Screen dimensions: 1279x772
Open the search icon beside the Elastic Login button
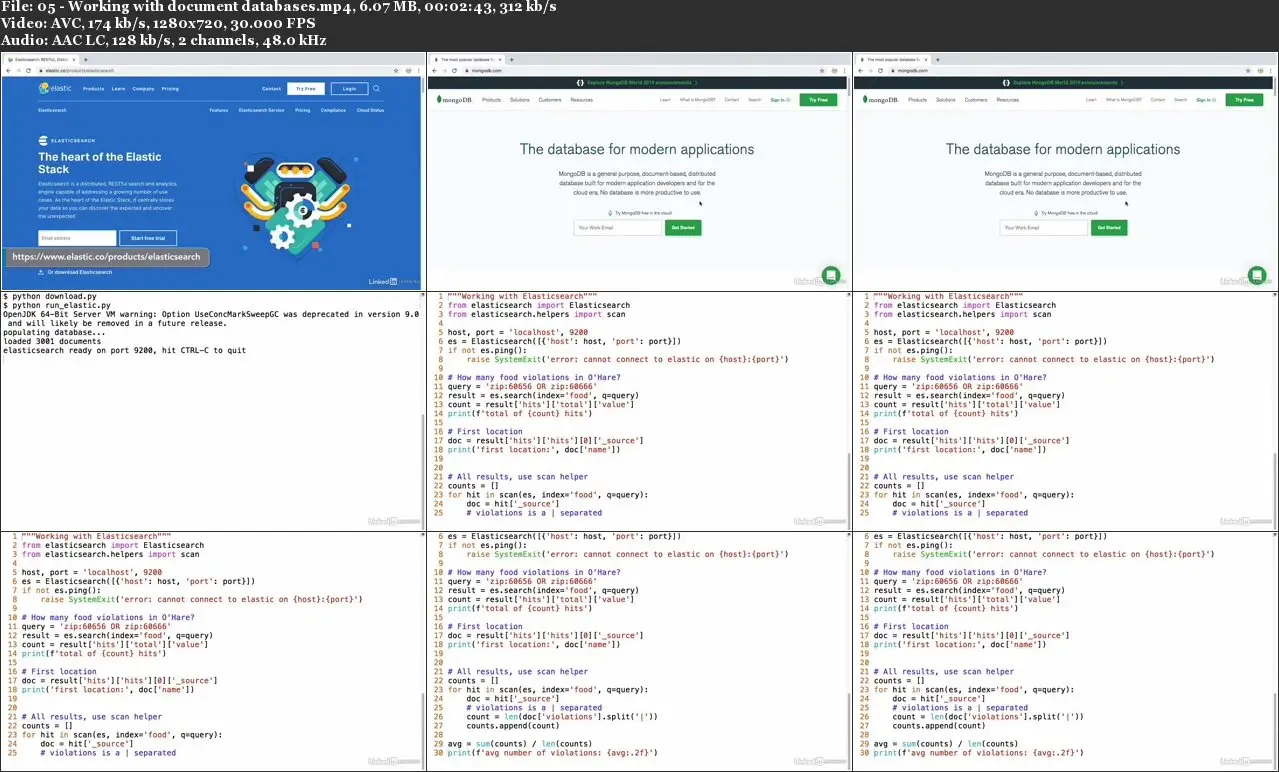click(x=376, y=89)
